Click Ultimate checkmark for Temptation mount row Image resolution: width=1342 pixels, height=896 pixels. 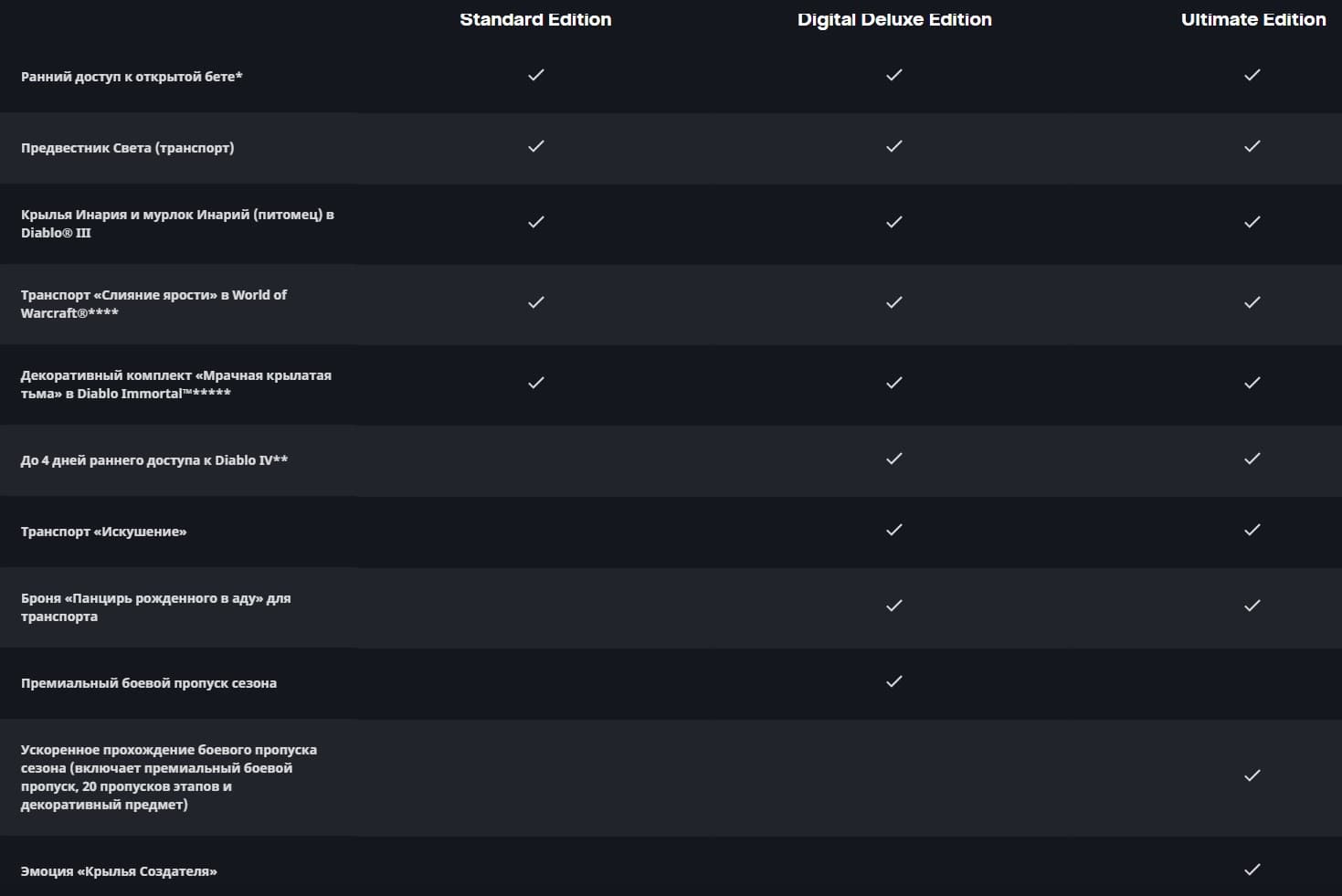(1252, 530)
